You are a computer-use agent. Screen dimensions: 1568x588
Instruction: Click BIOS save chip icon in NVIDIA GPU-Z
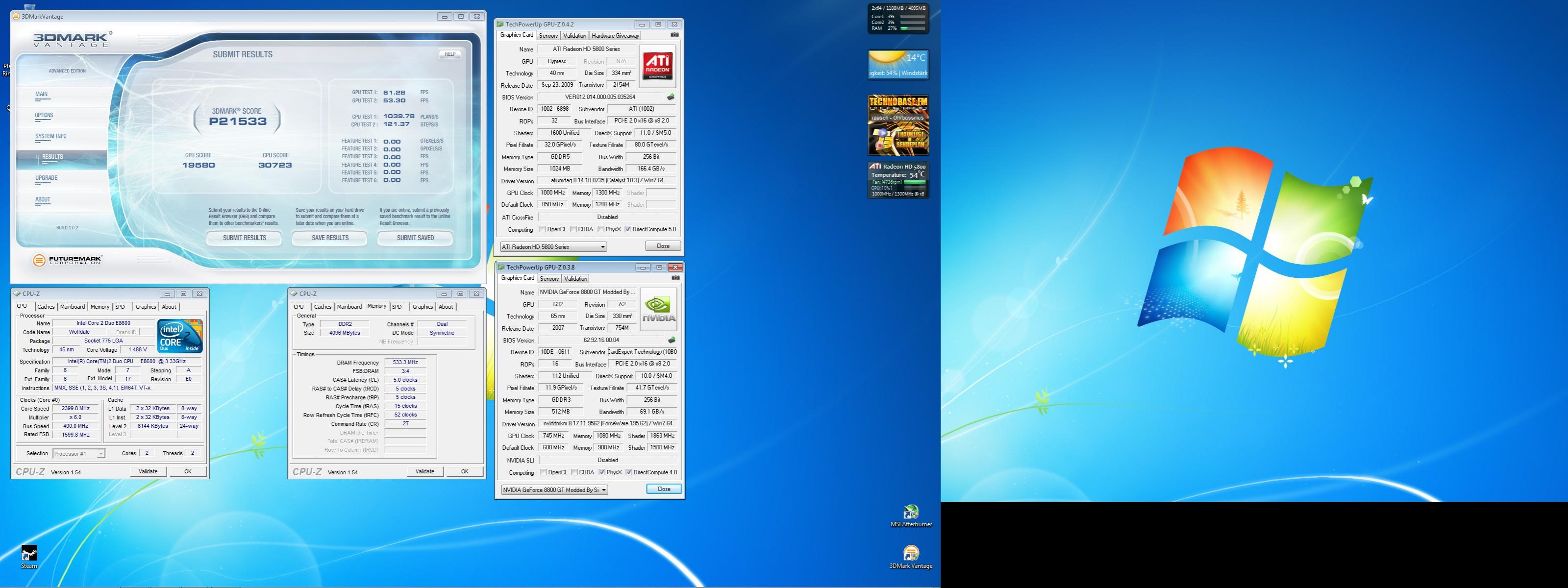click(672, 340)
